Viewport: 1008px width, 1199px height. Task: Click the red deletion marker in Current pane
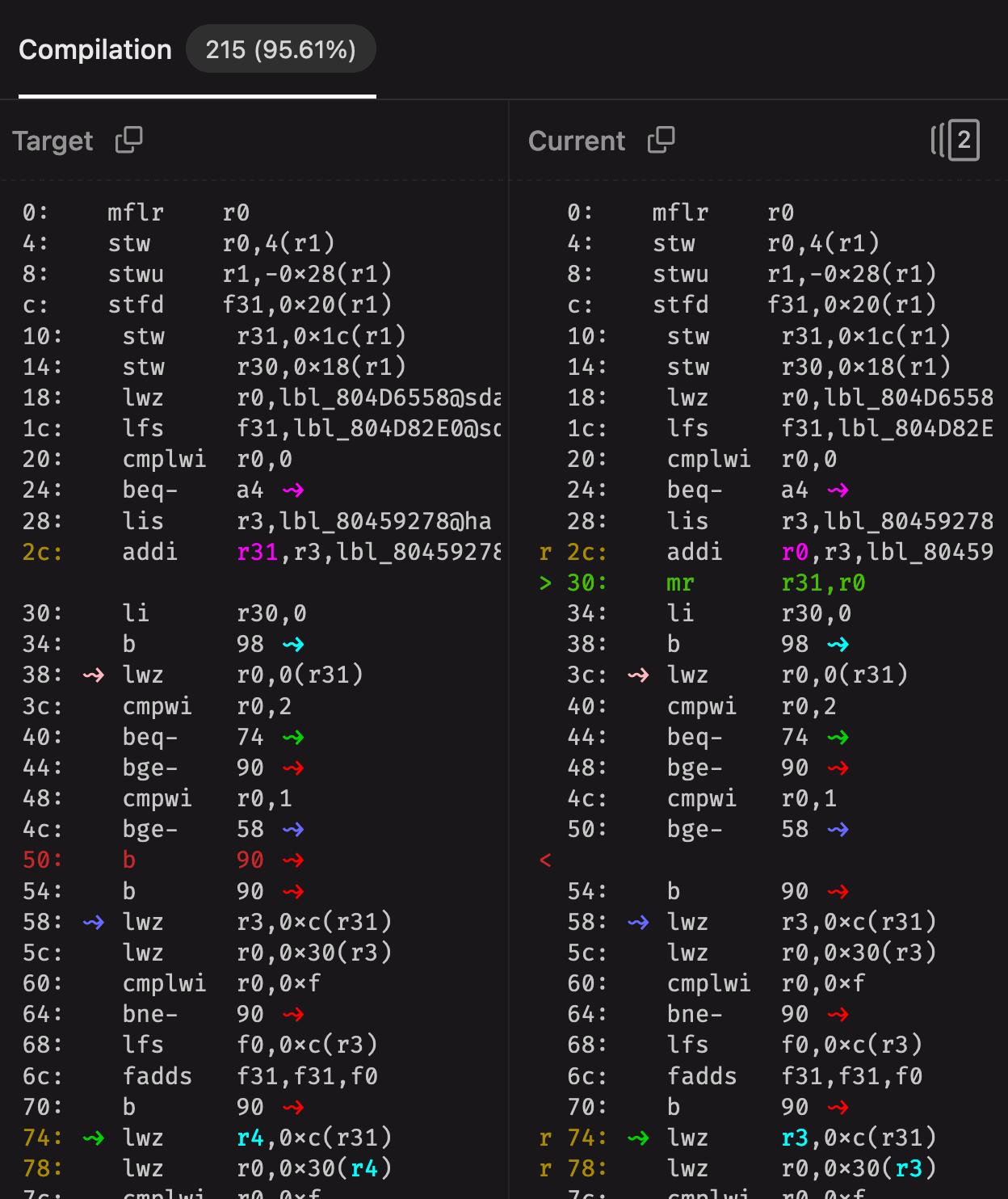pyautogui.click(x=545, y=860)
